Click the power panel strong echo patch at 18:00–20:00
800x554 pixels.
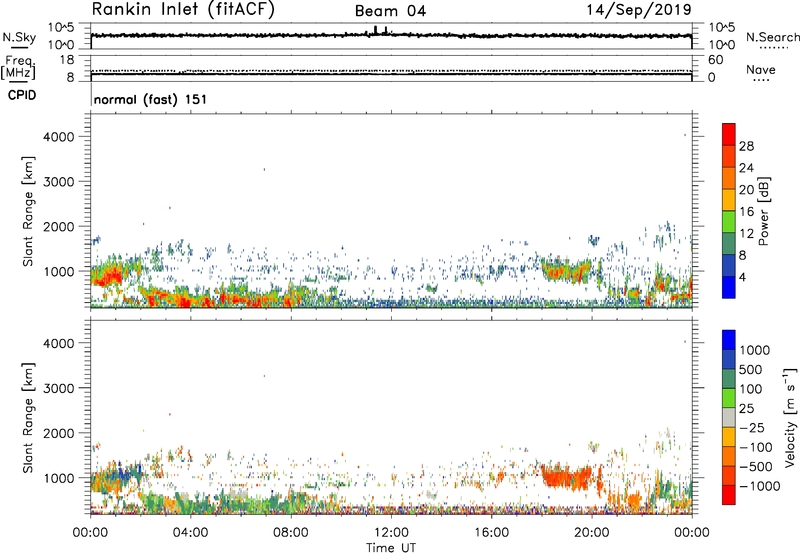click(565, 270)
